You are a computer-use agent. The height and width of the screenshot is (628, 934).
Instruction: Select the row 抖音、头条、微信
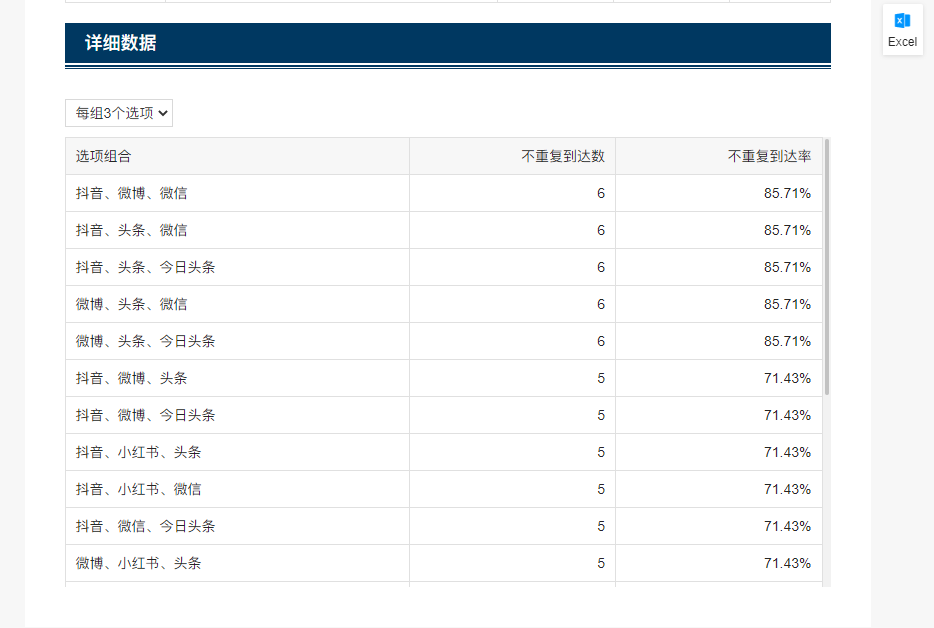point(444,230)
